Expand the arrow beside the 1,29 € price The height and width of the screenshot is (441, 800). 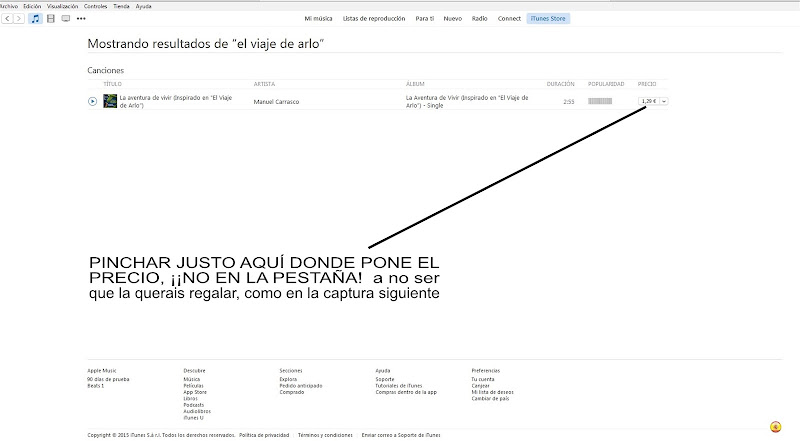(664, 101)
